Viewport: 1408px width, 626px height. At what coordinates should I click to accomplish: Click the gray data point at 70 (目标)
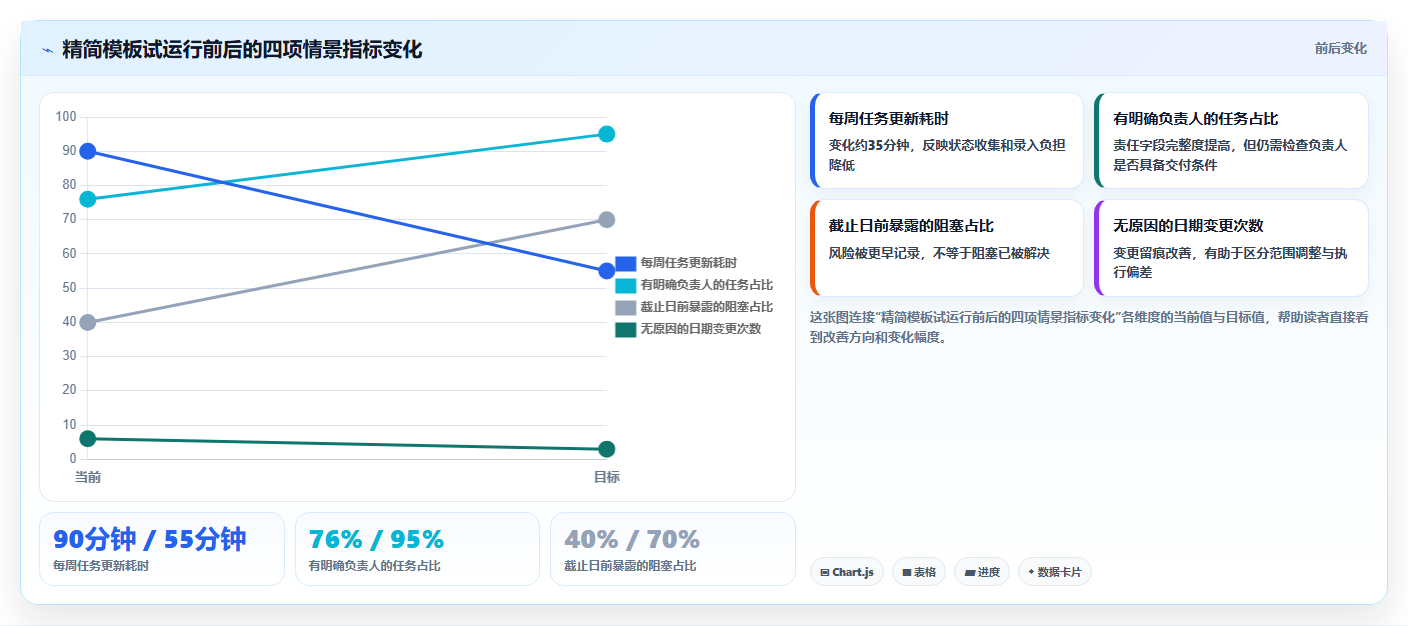click(606, 220)
